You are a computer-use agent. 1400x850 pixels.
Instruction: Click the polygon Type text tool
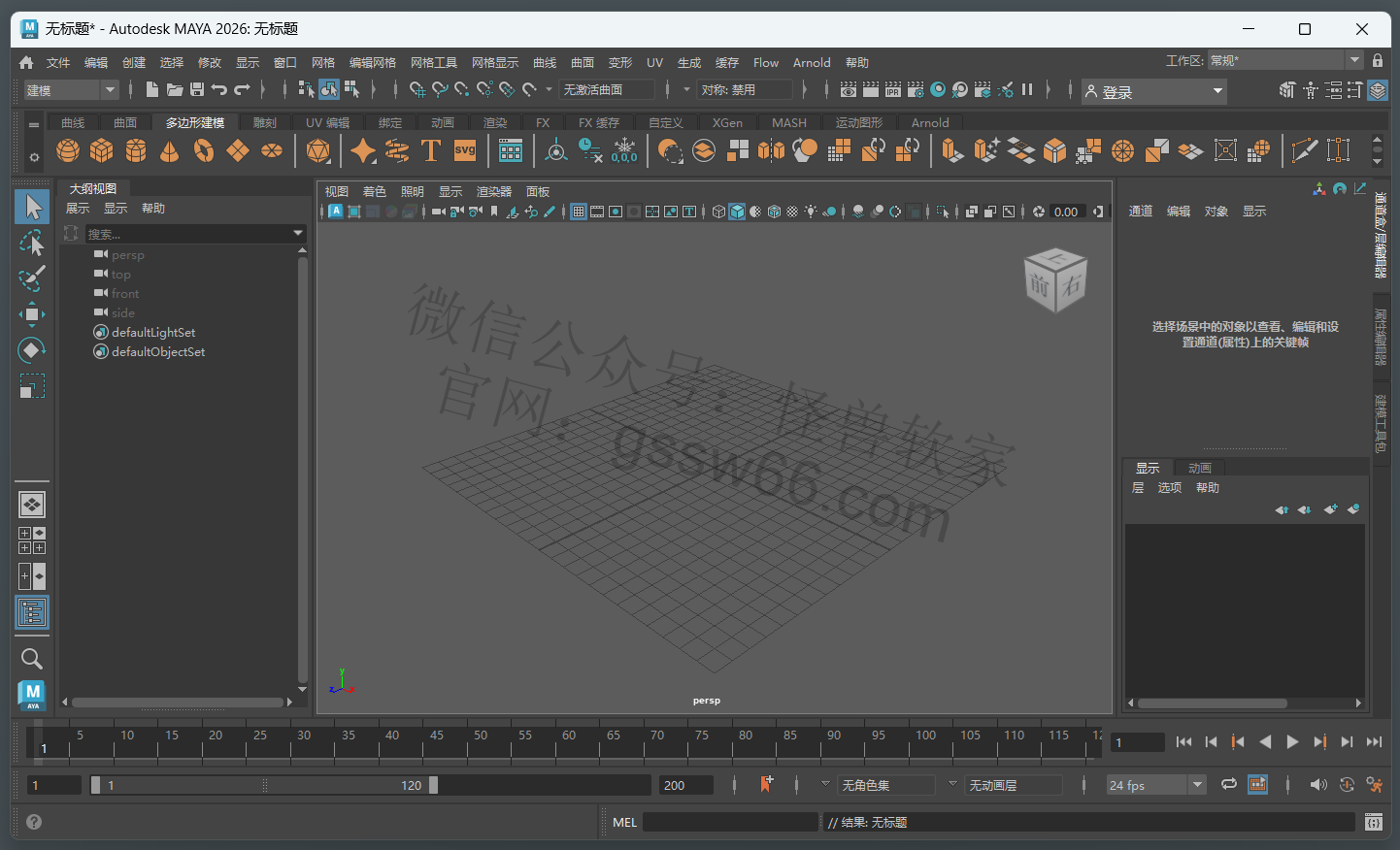(431, 150)
